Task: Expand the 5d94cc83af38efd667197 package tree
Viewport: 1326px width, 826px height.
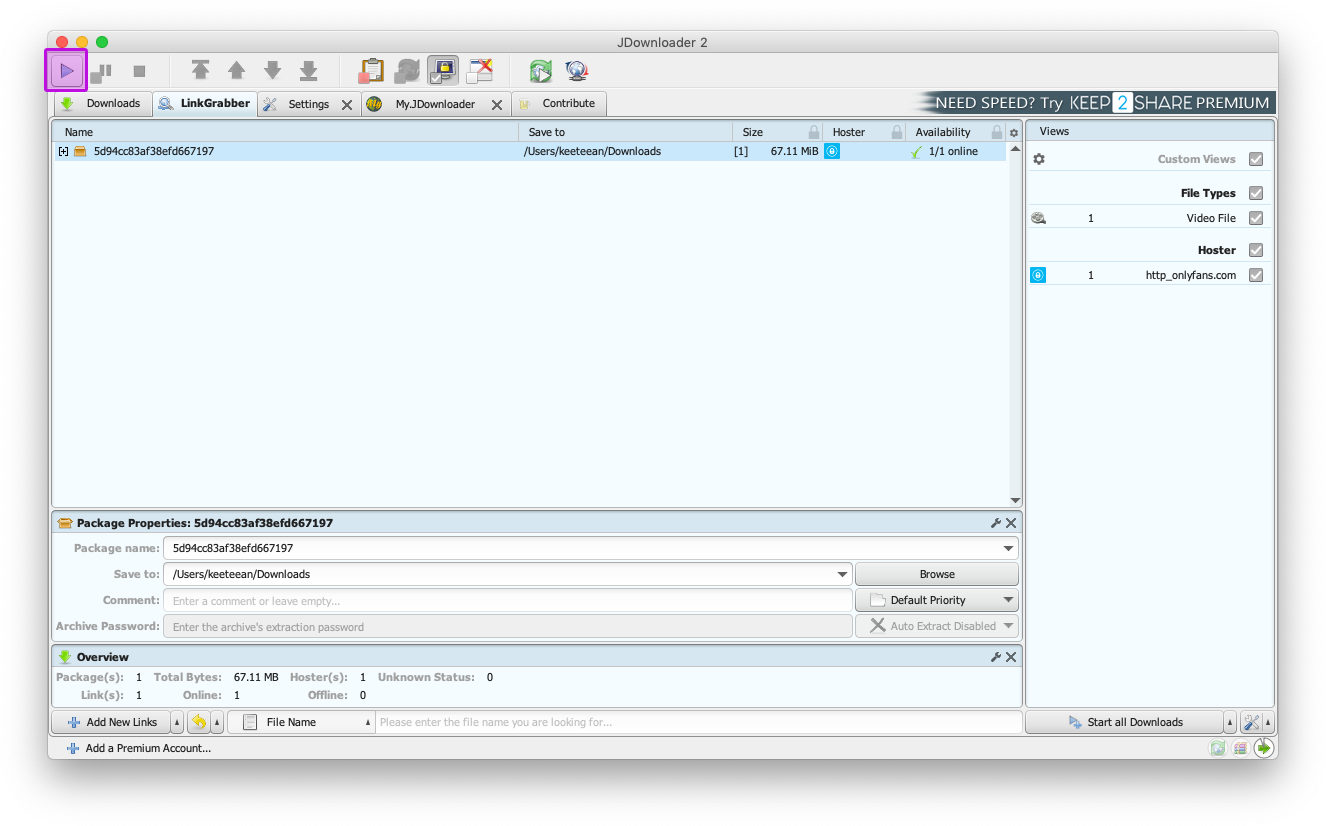Action: (x=63, y=151)
